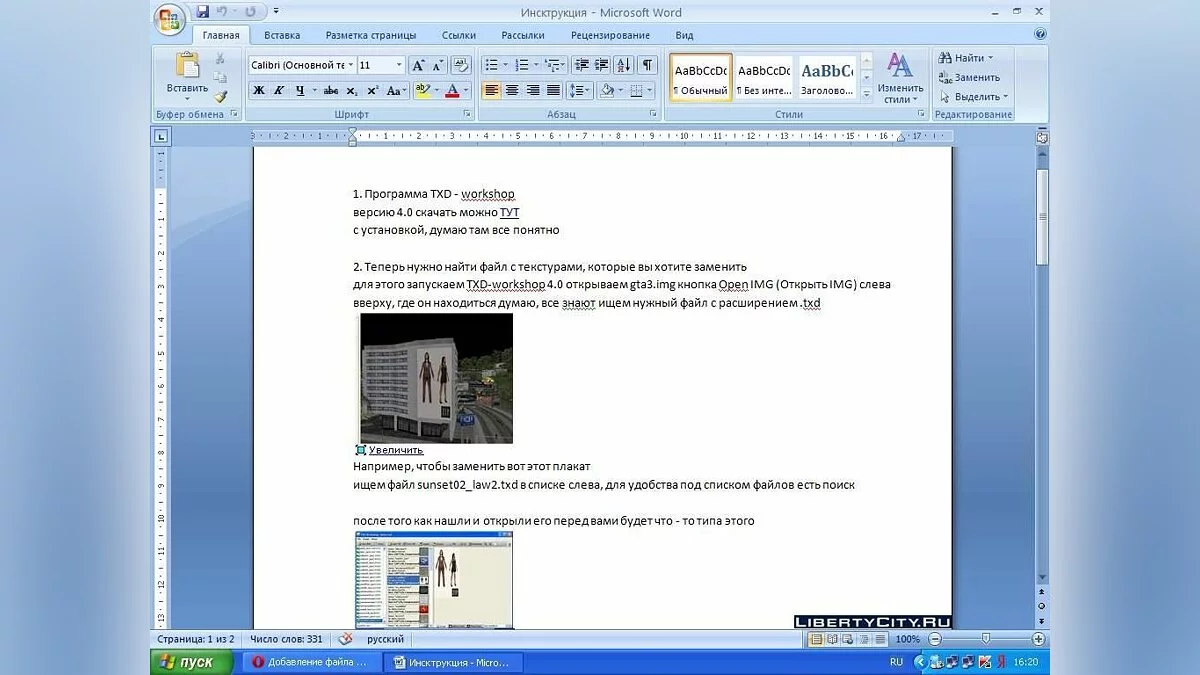
Task: Increase font size with the grow font button
Action: [x=418, y=65]
